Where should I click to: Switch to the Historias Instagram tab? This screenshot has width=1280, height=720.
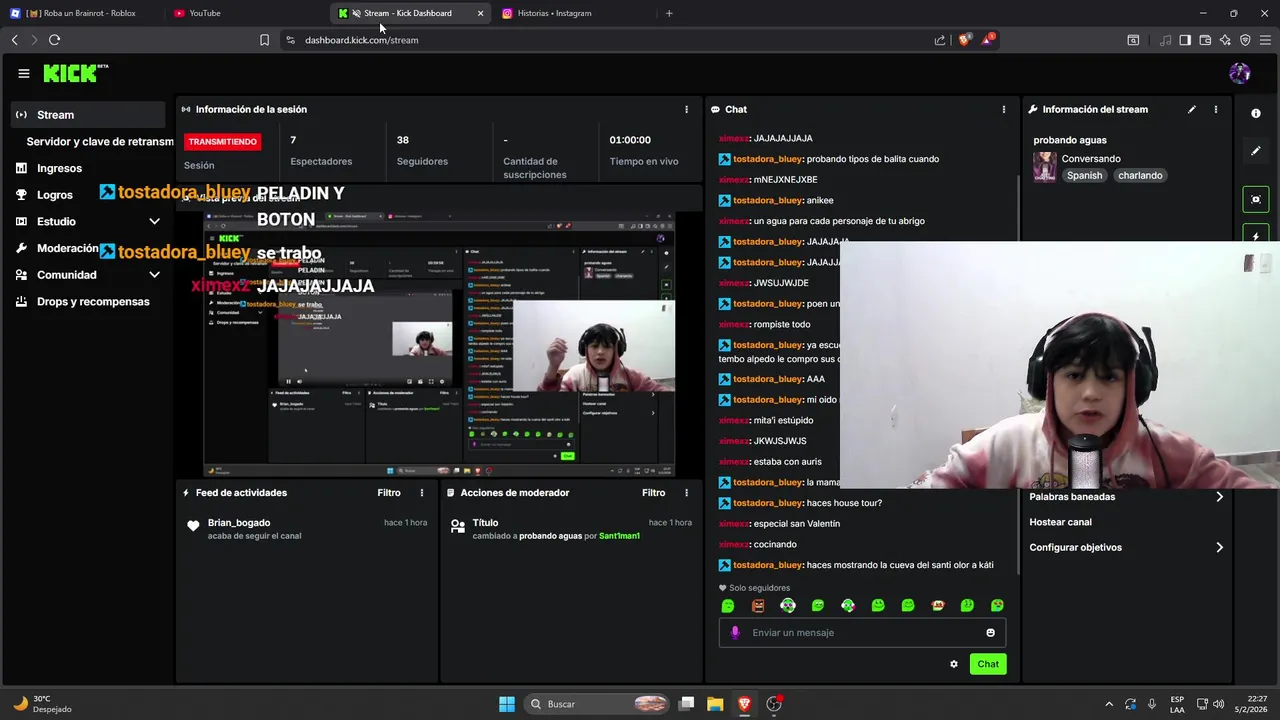tap(573, 13)
